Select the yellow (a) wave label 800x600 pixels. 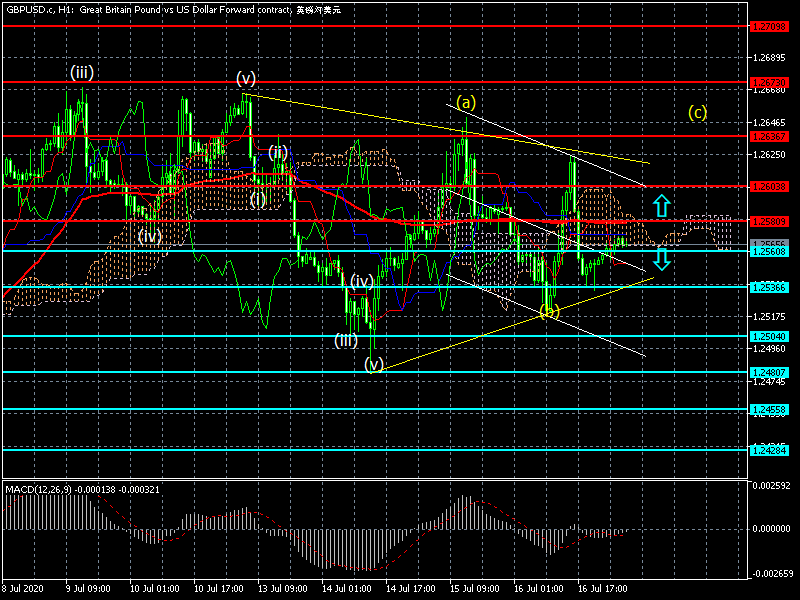pos(466,102)
